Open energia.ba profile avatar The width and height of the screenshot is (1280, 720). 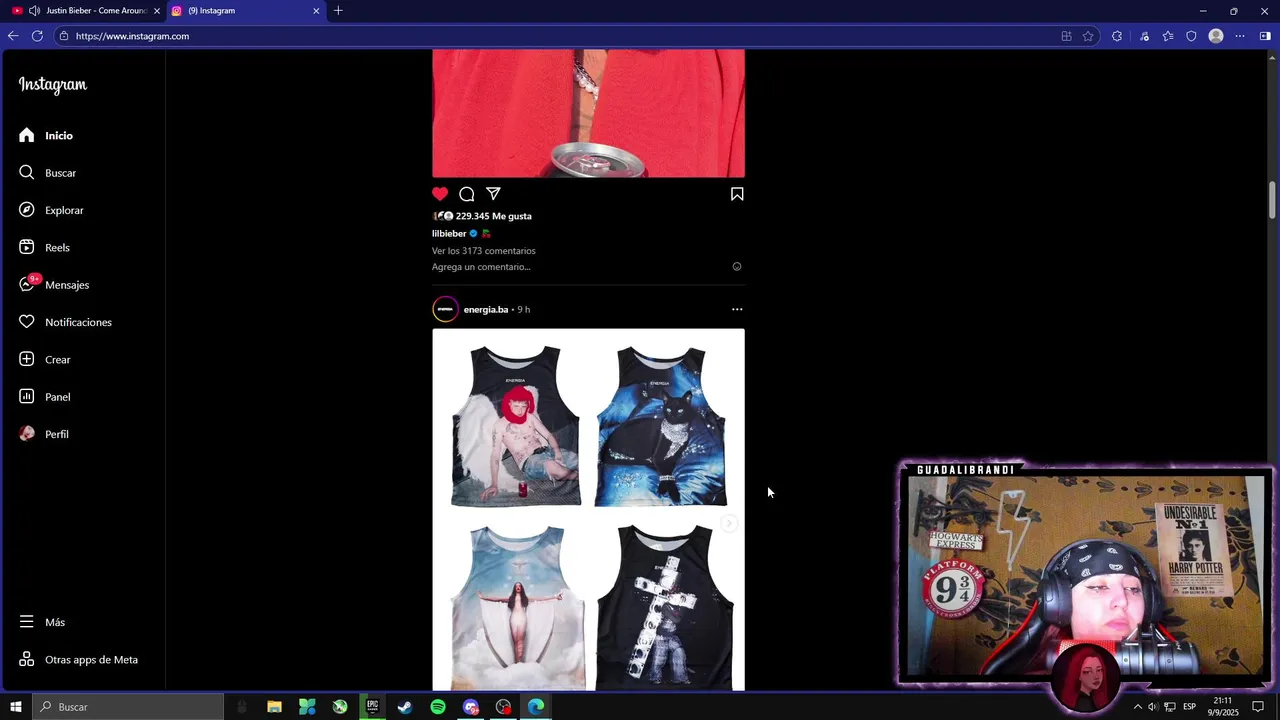pos(445,309)
